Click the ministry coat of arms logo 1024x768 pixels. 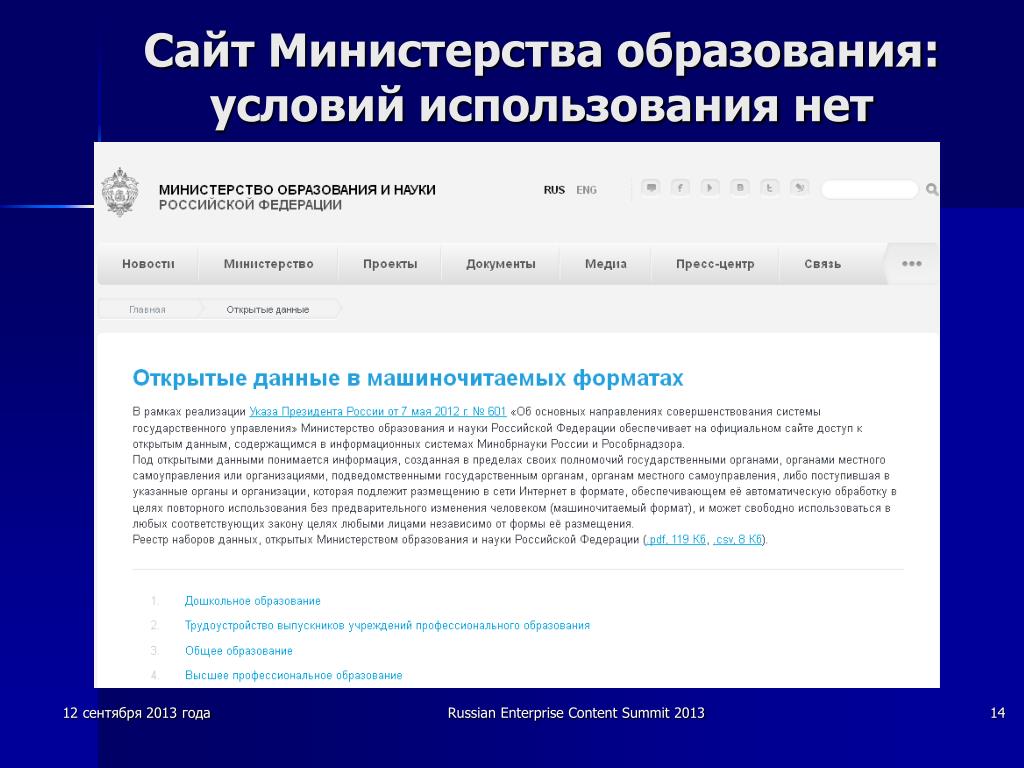120,192
